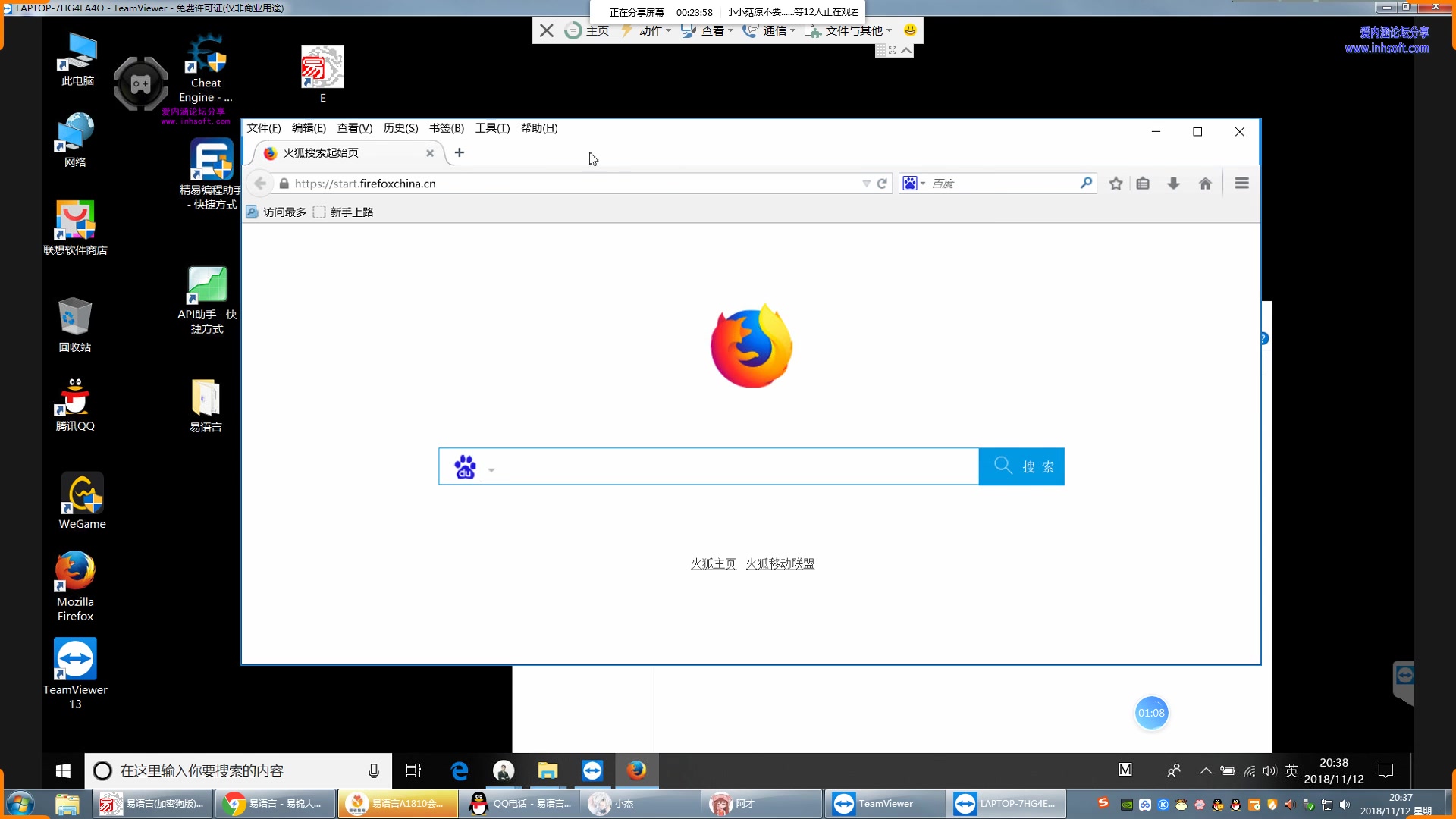Go to Firefox home page icon
The height and width of the screenshot is (819, 1456).
pyautogui.click(x=1205, y=184)
